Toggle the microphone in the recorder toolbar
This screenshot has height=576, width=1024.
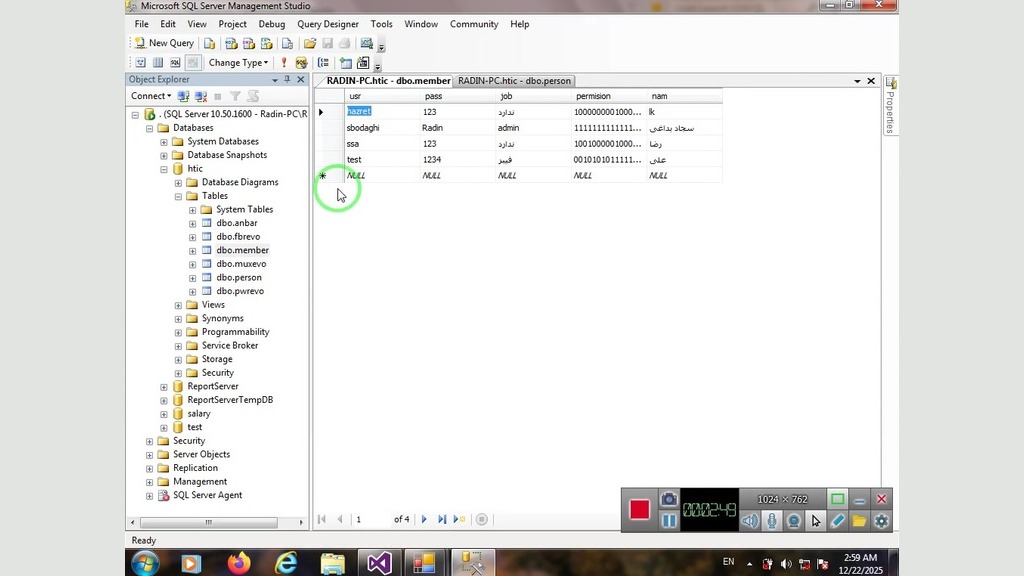point(772,520)
